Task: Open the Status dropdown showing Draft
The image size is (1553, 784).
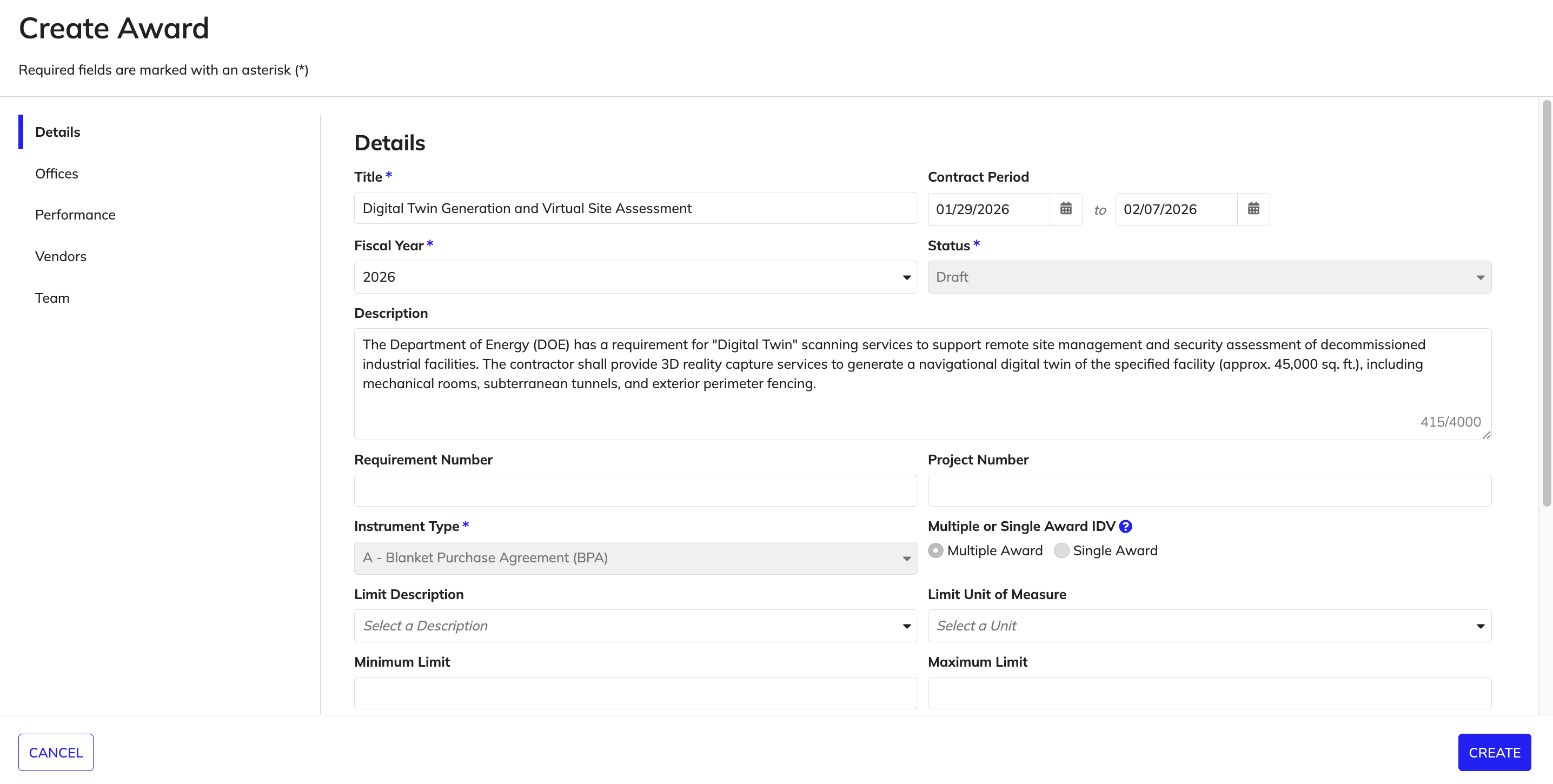Action: (1210, 277)
